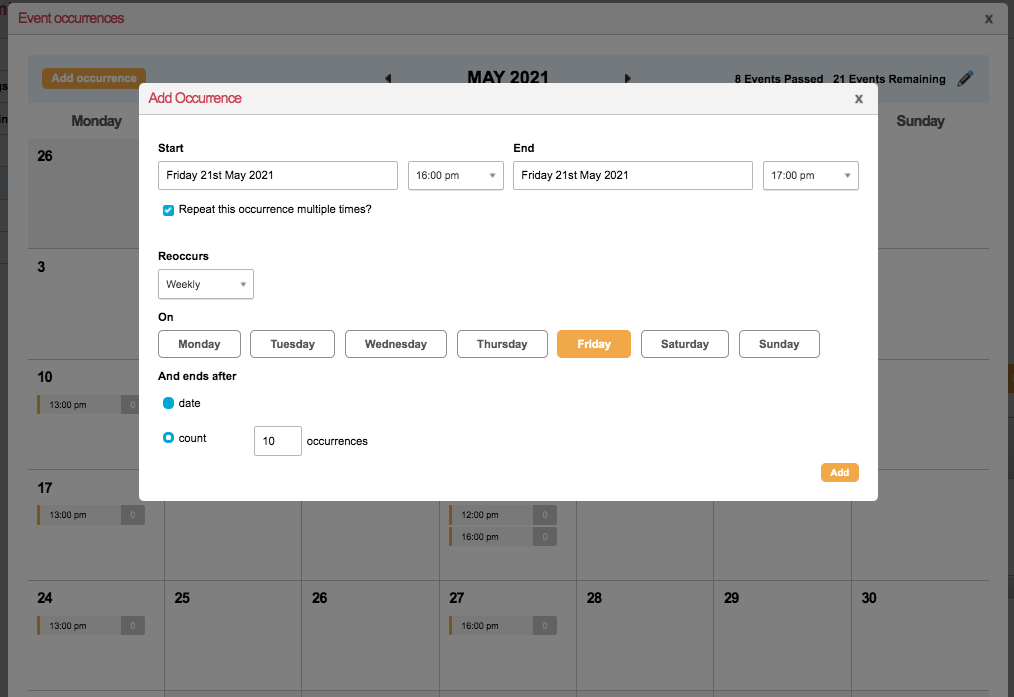Expand the Reoccurs Weekly dropdown
Screen dimensions: 1014x697
206,284
